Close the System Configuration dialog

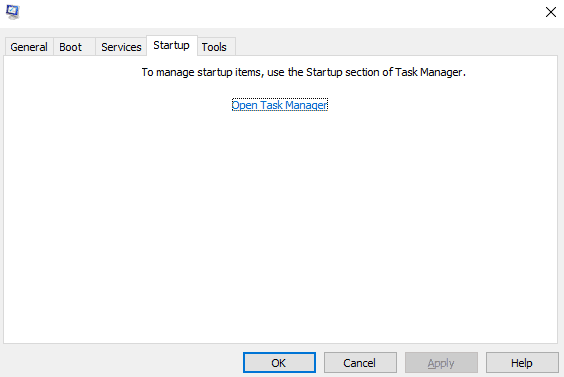(x=550, y=12)
